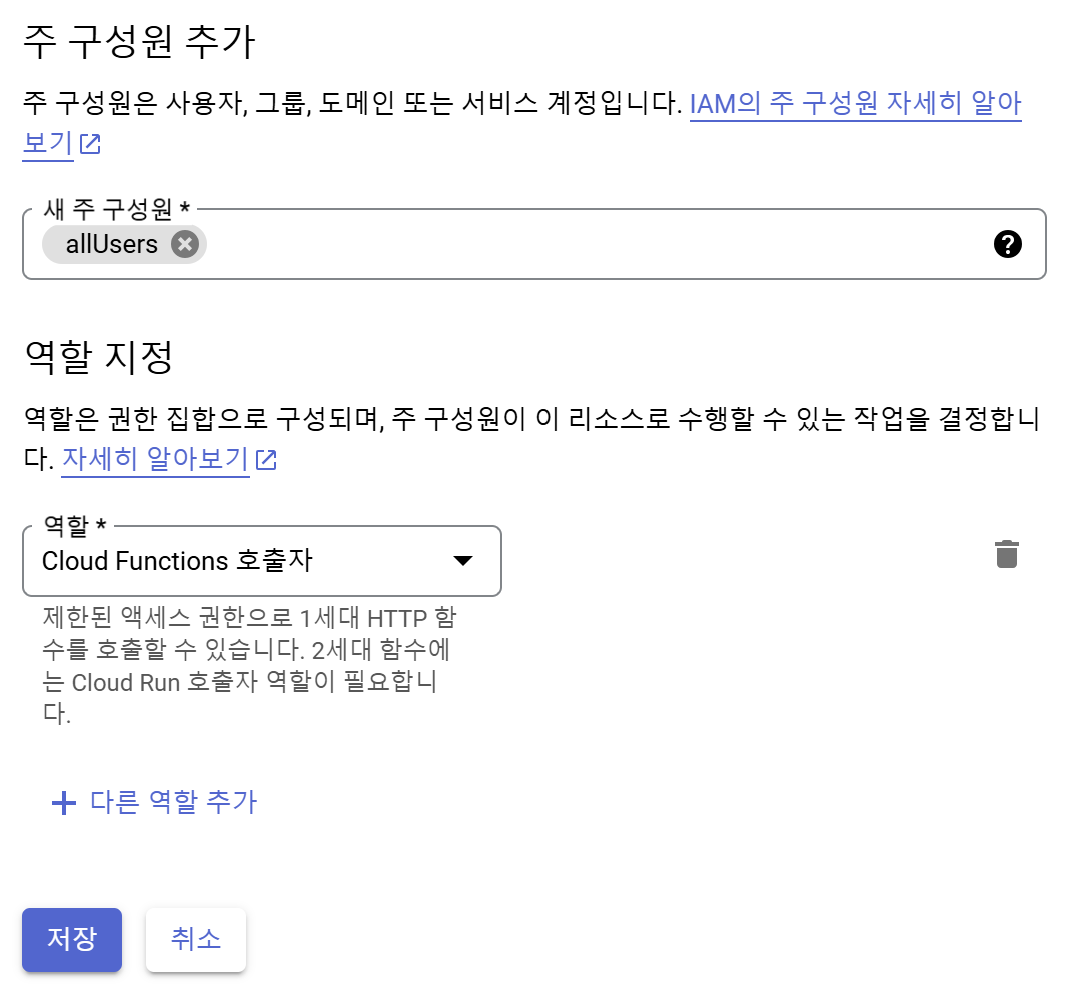Select the allUsers chip label
The height and width of the screenshot is (998, 1090).
pos(111,244)
